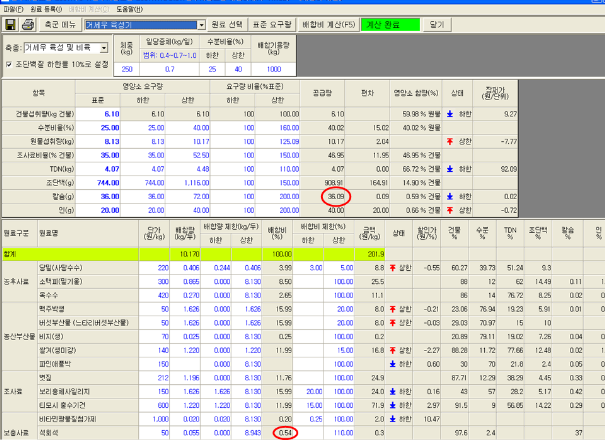
Task: Click 배합량 value 1.196 for 볏짚
Action: click(185, 378)
